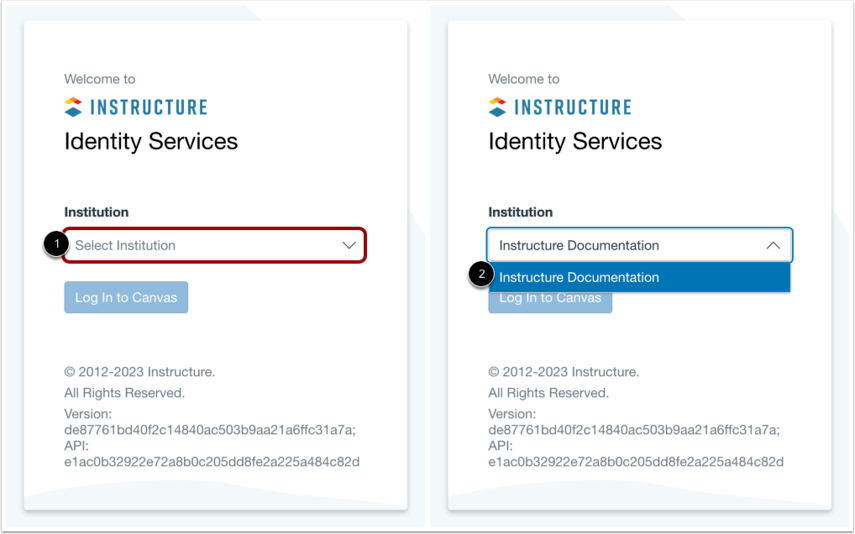Click the black step 2 marker badge
Screen dimensions: 855x534
[x=481, y=274]
